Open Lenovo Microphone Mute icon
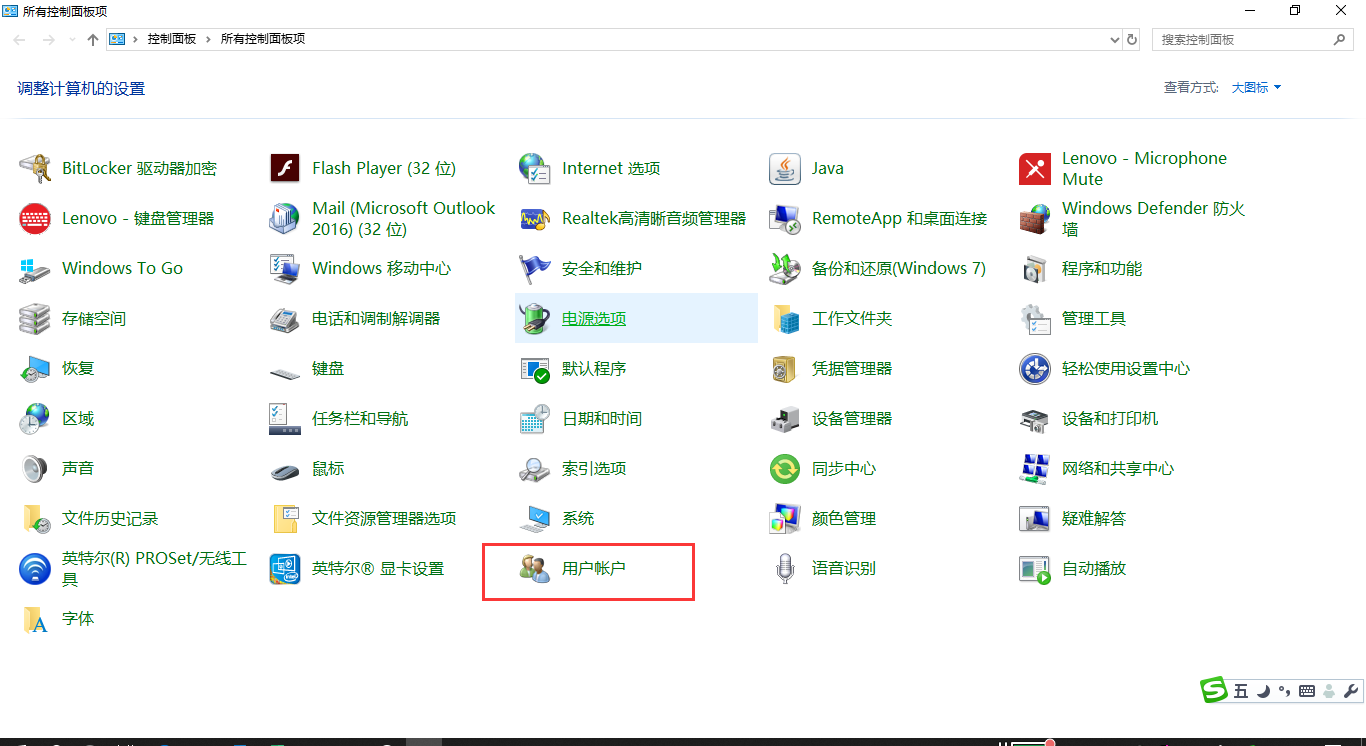This screenshot has width=1366, height=746. [1035, 169]
